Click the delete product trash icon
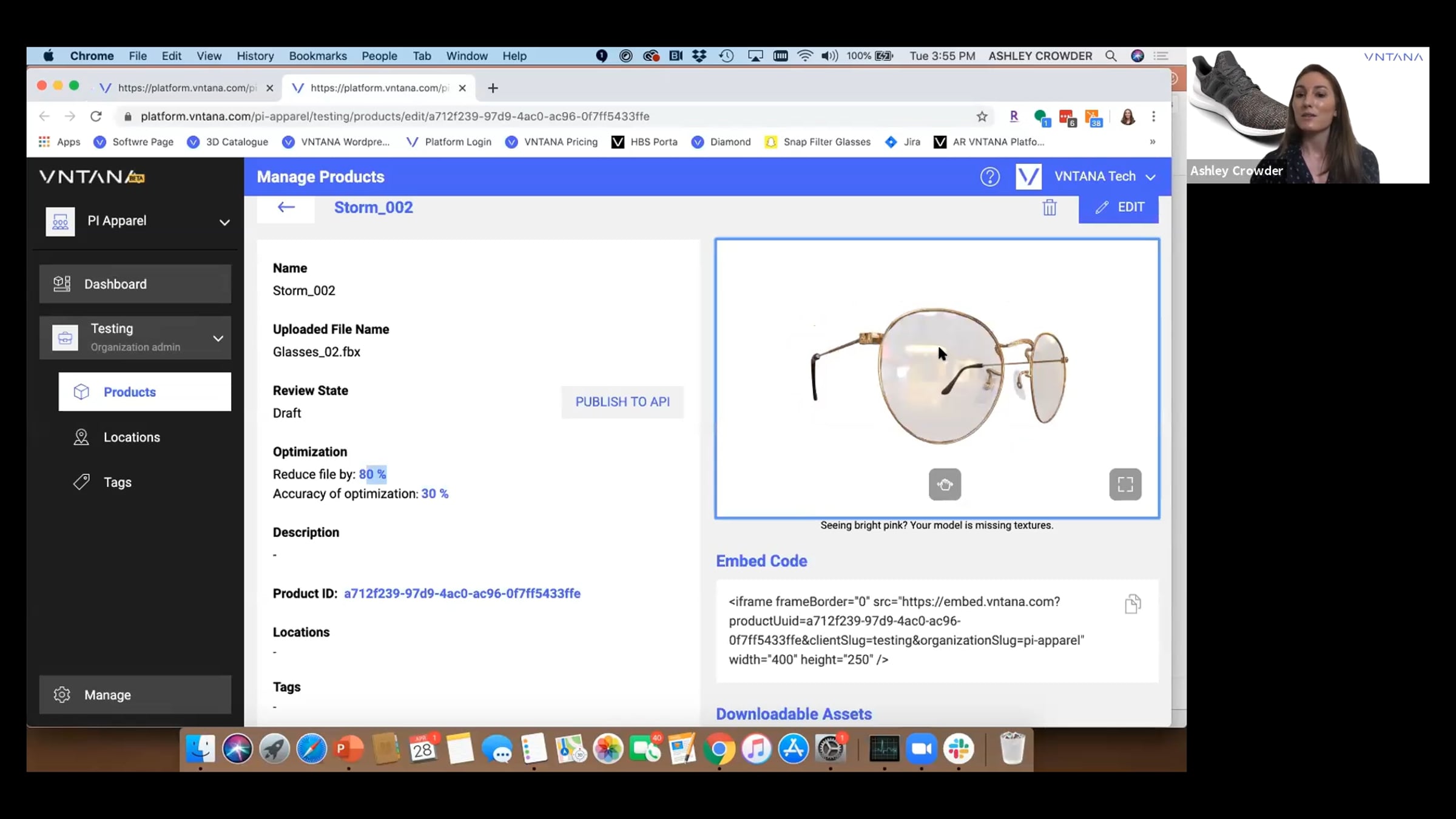The height and width of the screenshot is (819, 1456). [x=1049, y=207]
